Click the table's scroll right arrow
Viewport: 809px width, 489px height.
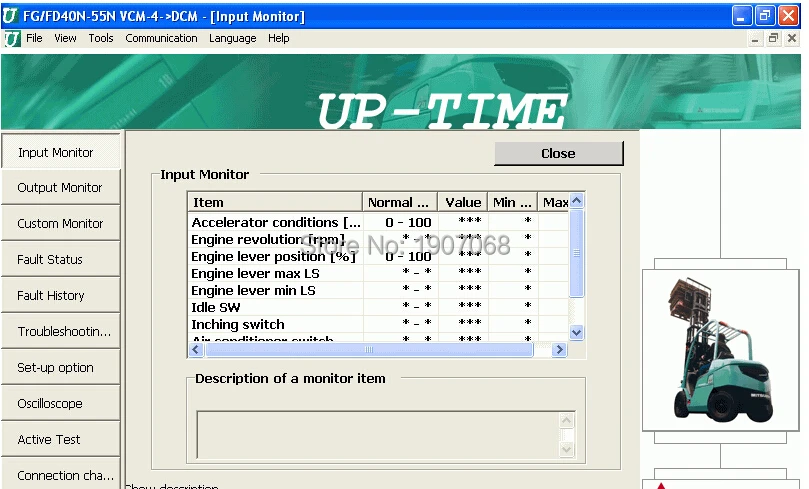559,350
